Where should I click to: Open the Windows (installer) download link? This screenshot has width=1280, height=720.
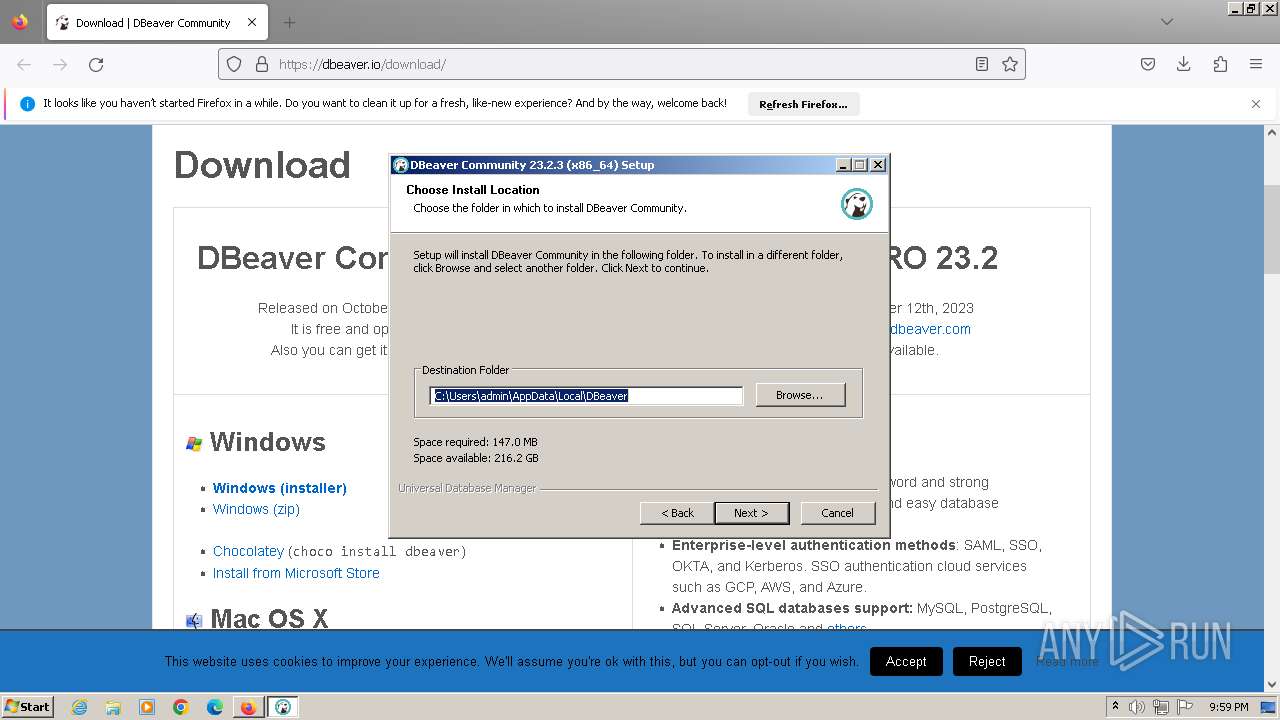[280, 488]
